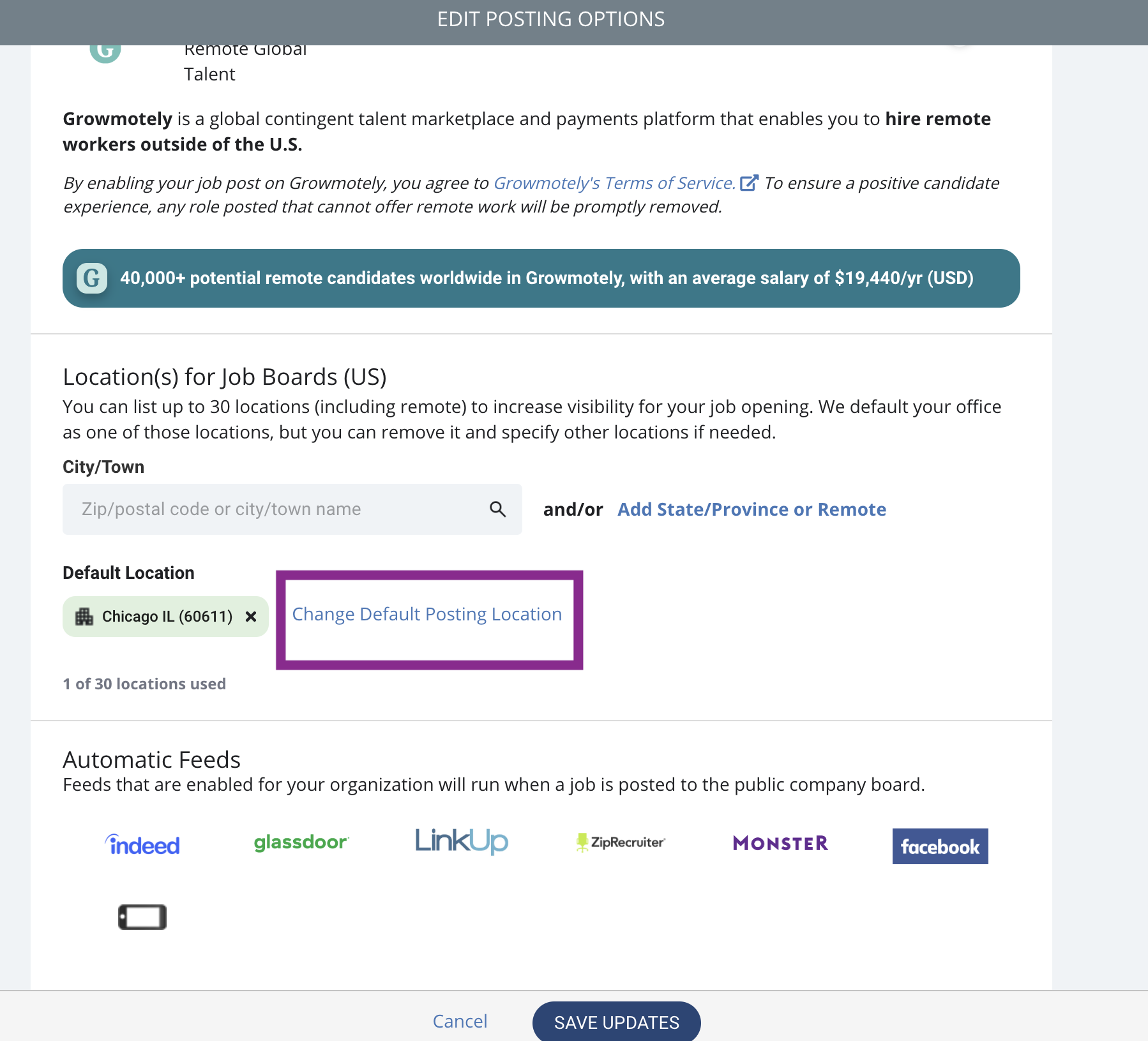Remove the Chicago IL (60611) location chip
Viewport: 1148px width, 1041px height.
tap(251, 617)
